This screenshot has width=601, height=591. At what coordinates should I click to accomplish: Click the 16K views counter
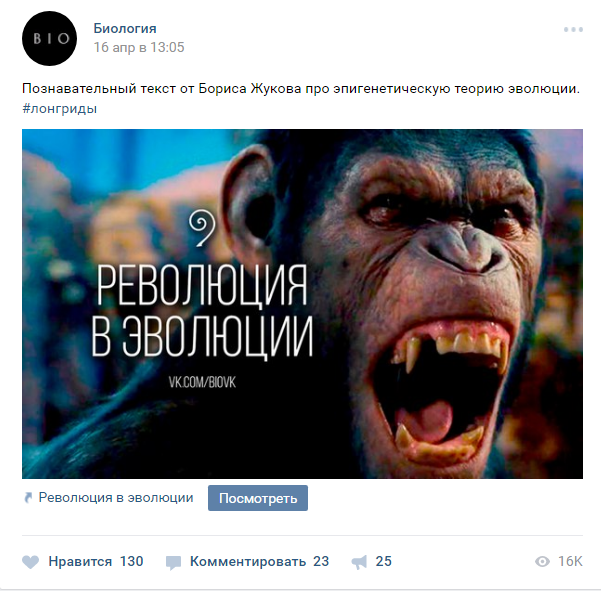point(570,561)
